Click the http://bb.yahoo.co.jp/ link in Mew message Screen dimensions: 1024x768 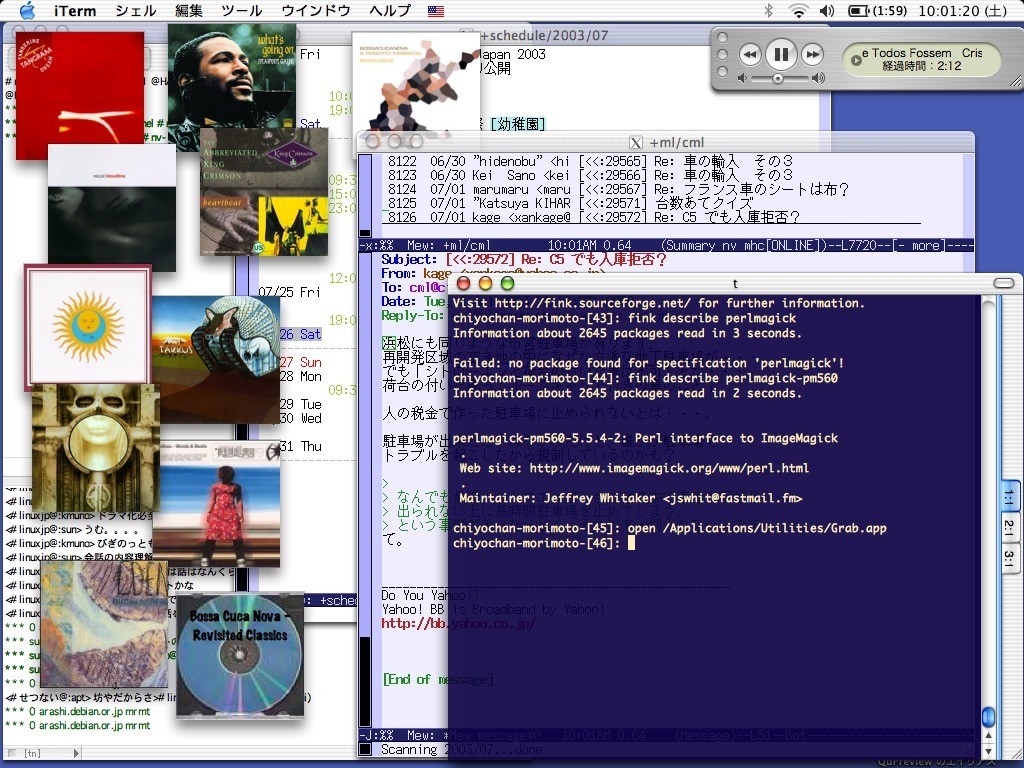[x=458, y=623]
